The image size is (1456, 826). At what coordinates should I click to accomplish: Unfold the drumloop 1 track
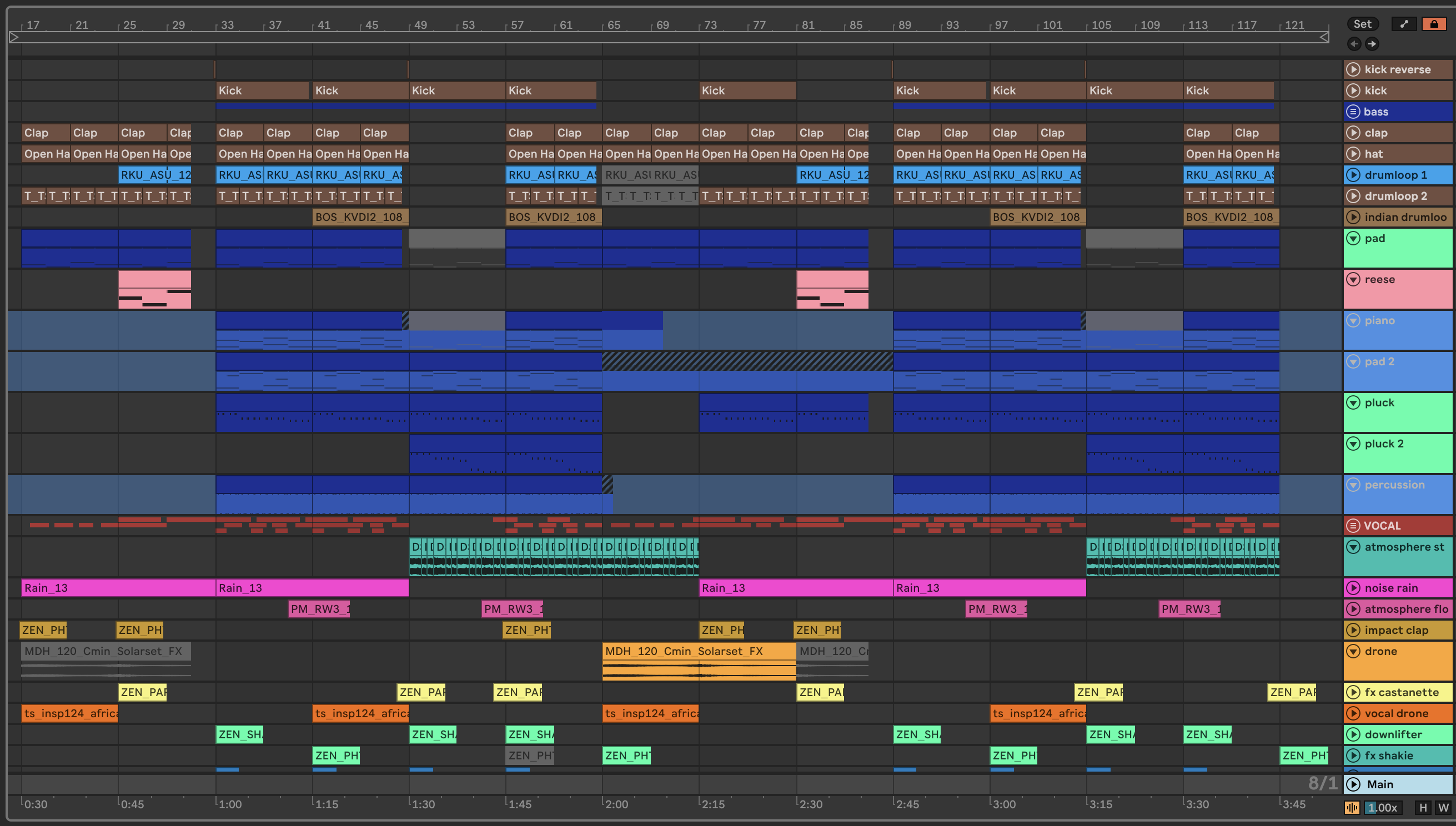tap(1353, 175)
